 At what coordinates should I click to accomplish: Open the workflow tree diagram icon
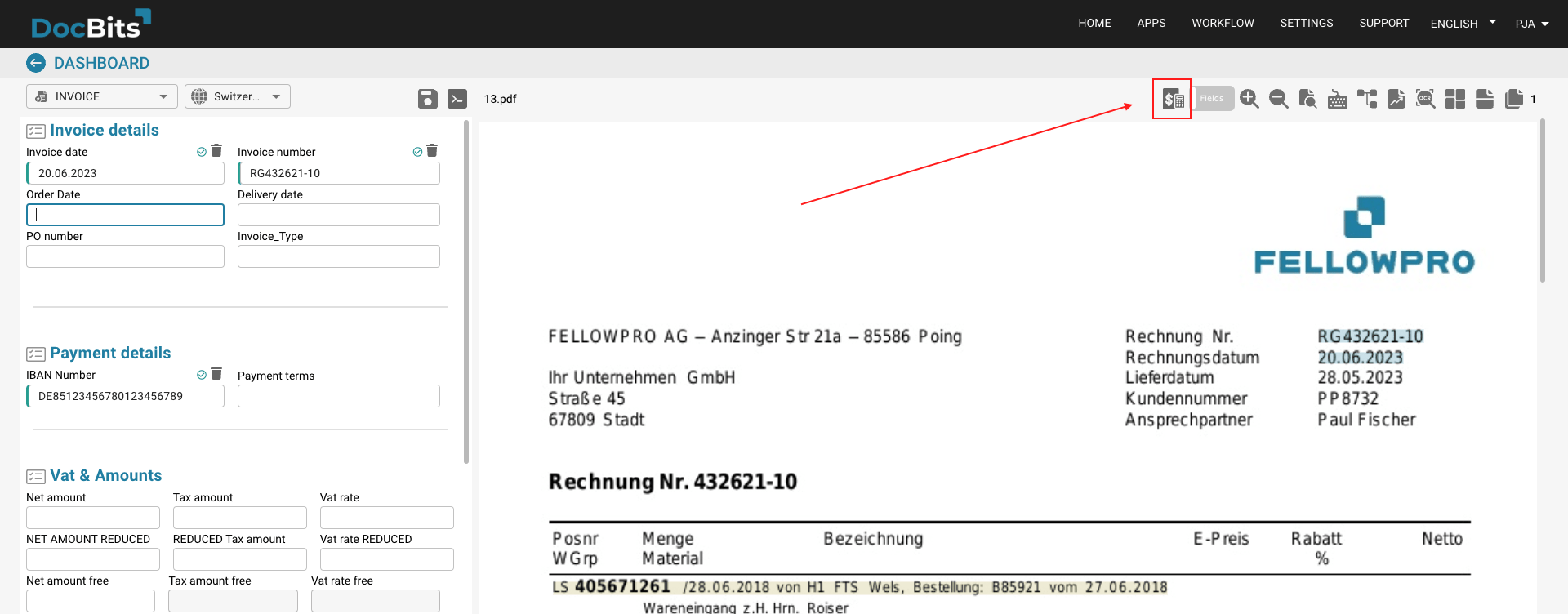[x=1367, y=99]
